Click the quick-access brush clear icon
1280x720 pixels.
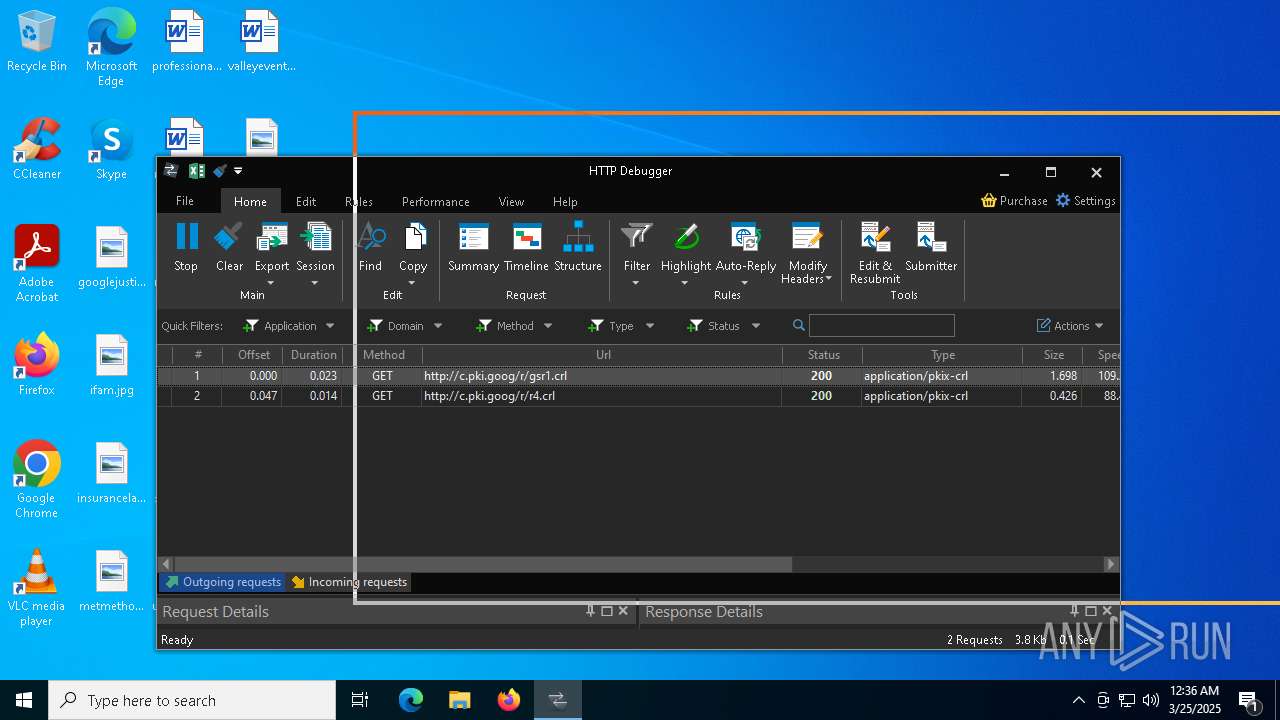pyautogui.click(x=220, y=171)
